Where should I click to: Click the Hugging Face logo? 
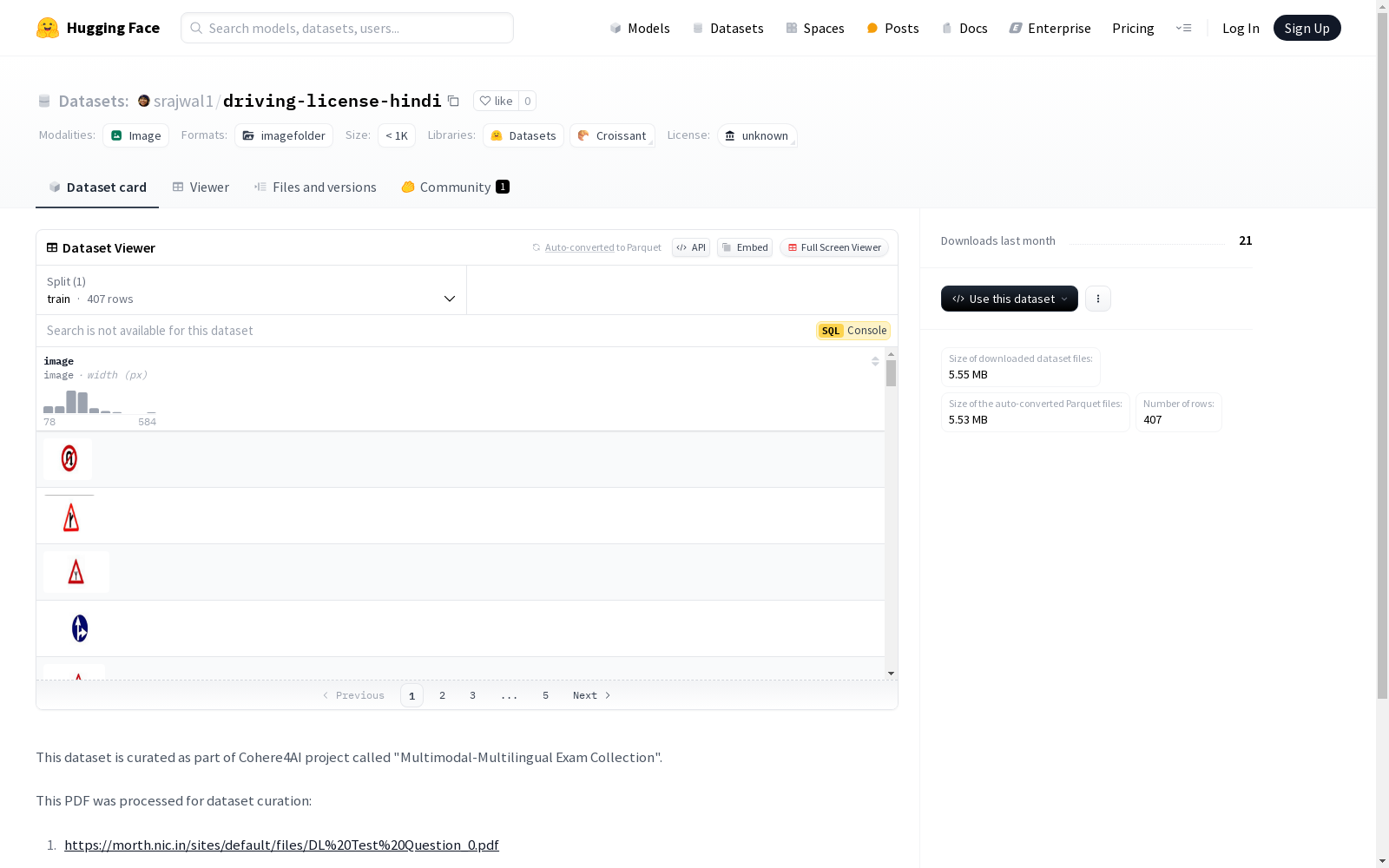coord(97,28)
